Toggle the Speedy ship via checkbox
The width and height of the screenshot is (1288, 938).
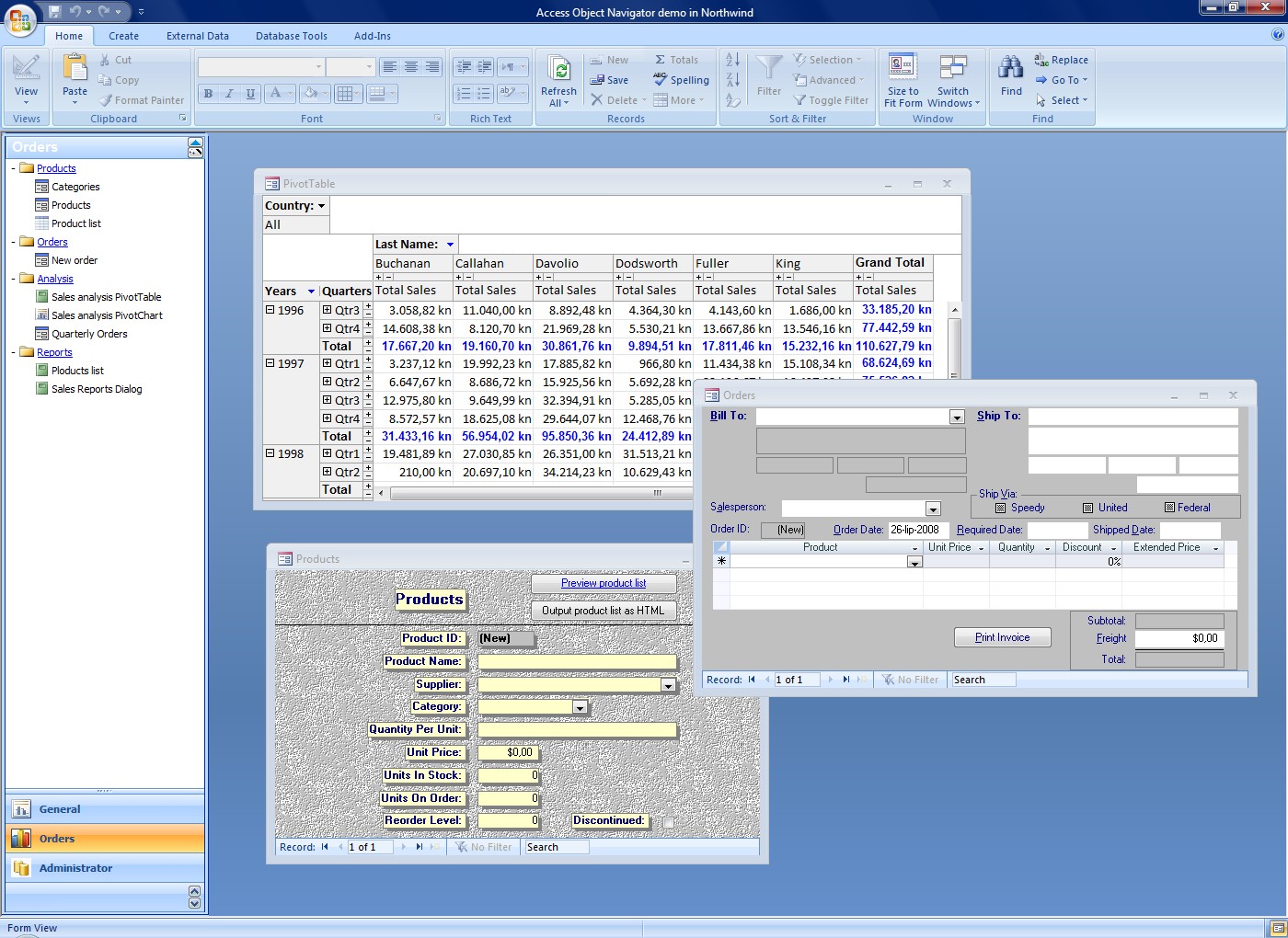[1001, 508]
